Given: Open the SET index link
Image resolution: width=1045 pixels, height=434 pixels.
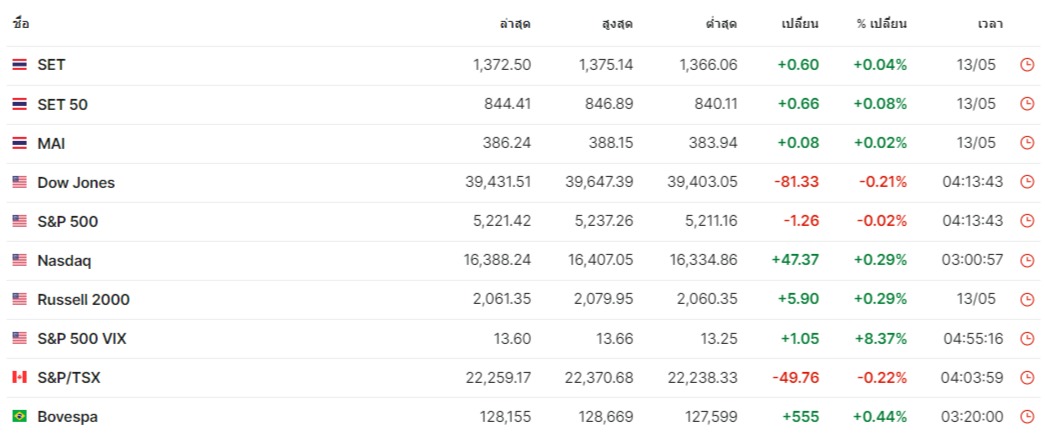Looking at the screenshot, I should 51,65.
